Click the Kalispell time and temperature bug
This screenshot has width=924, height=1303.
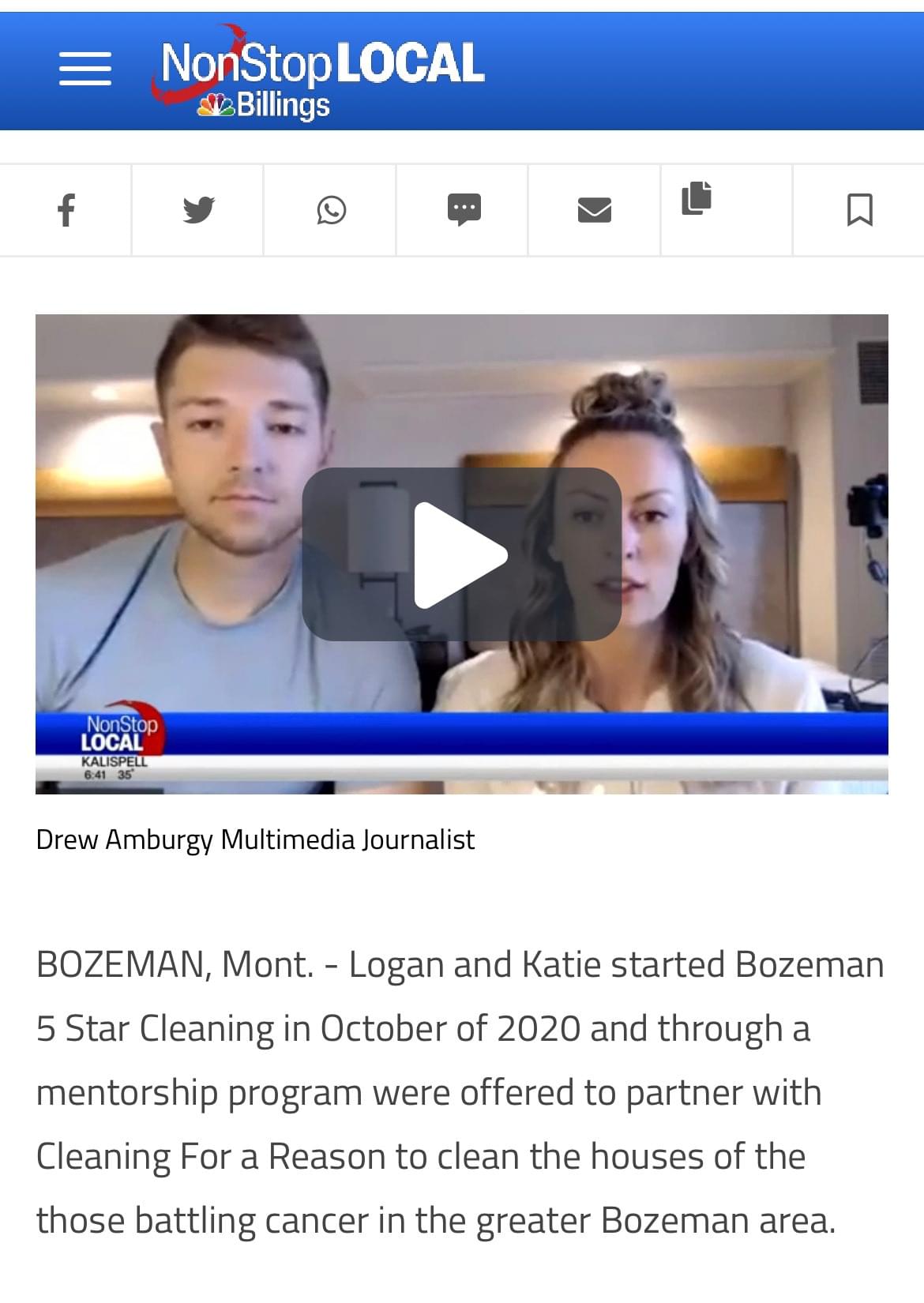113,768
